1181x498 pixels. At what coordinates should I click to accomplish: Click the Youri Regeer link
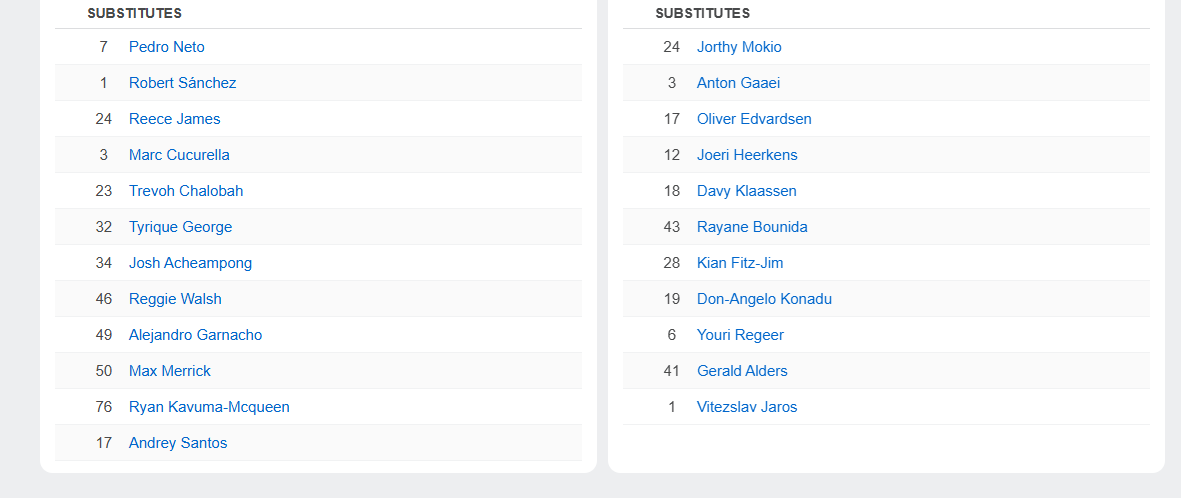tap(740, 335)
